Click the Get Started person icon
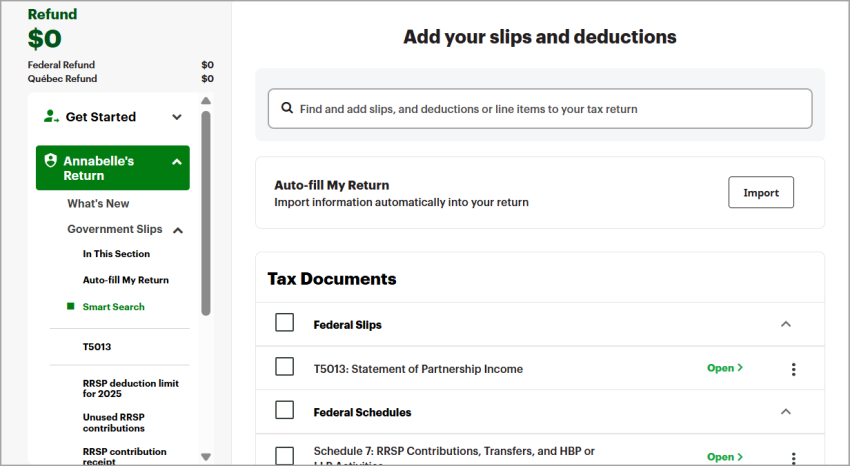Viewport: 850px width, 466px height. (51, 117)
